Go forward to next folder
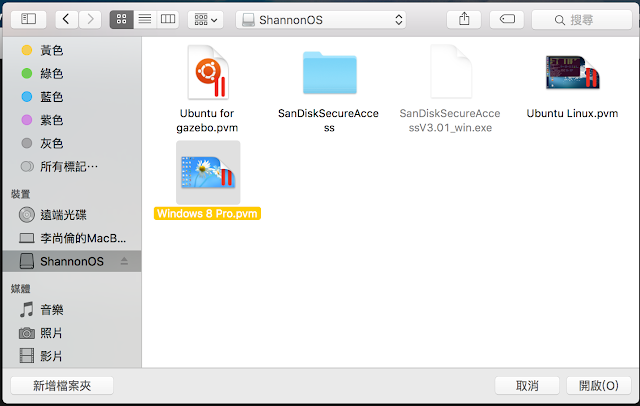The height and width of the screenshot is (406, 640). [90, 19]
